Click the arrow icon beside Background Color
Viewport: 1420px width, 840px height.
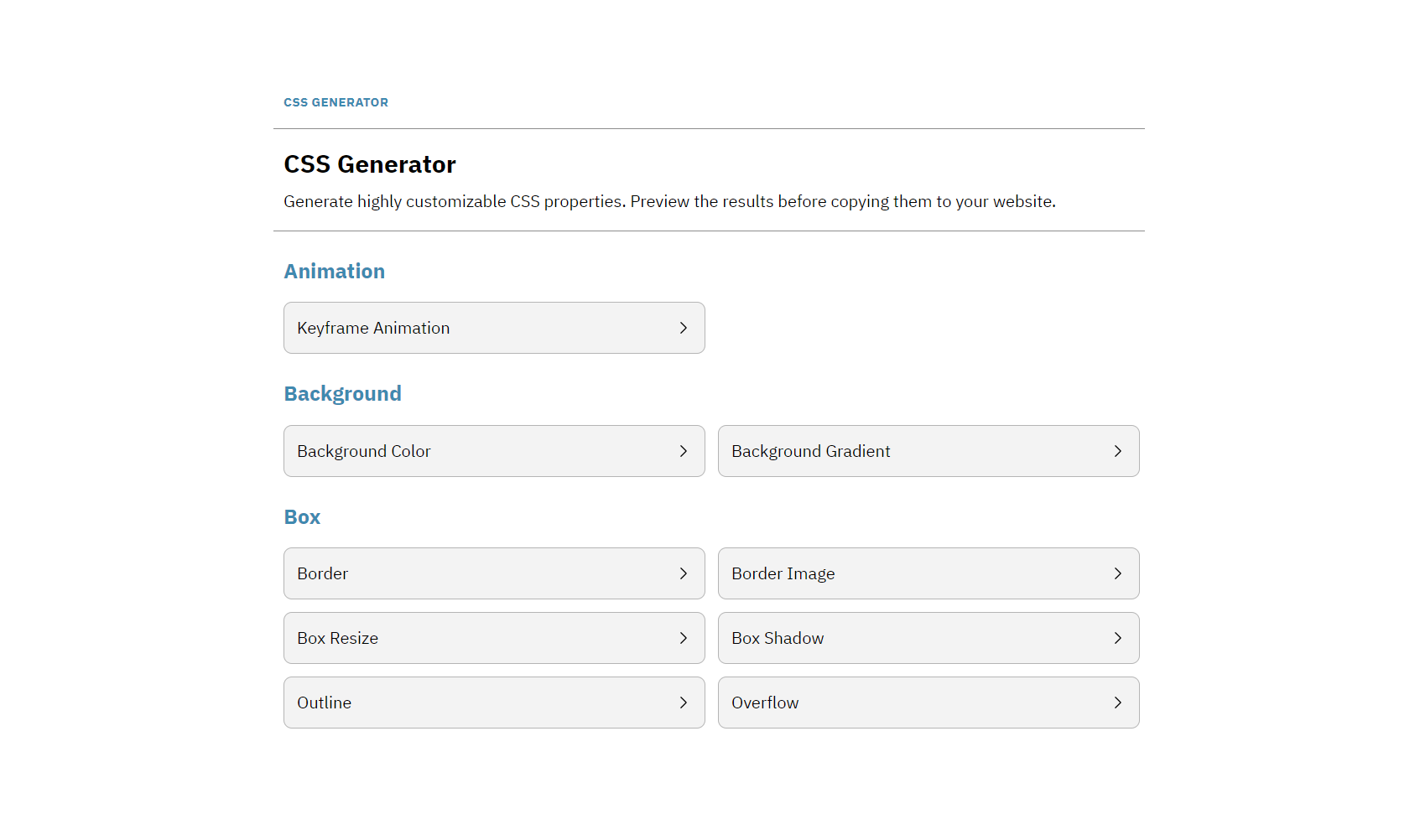684,451
